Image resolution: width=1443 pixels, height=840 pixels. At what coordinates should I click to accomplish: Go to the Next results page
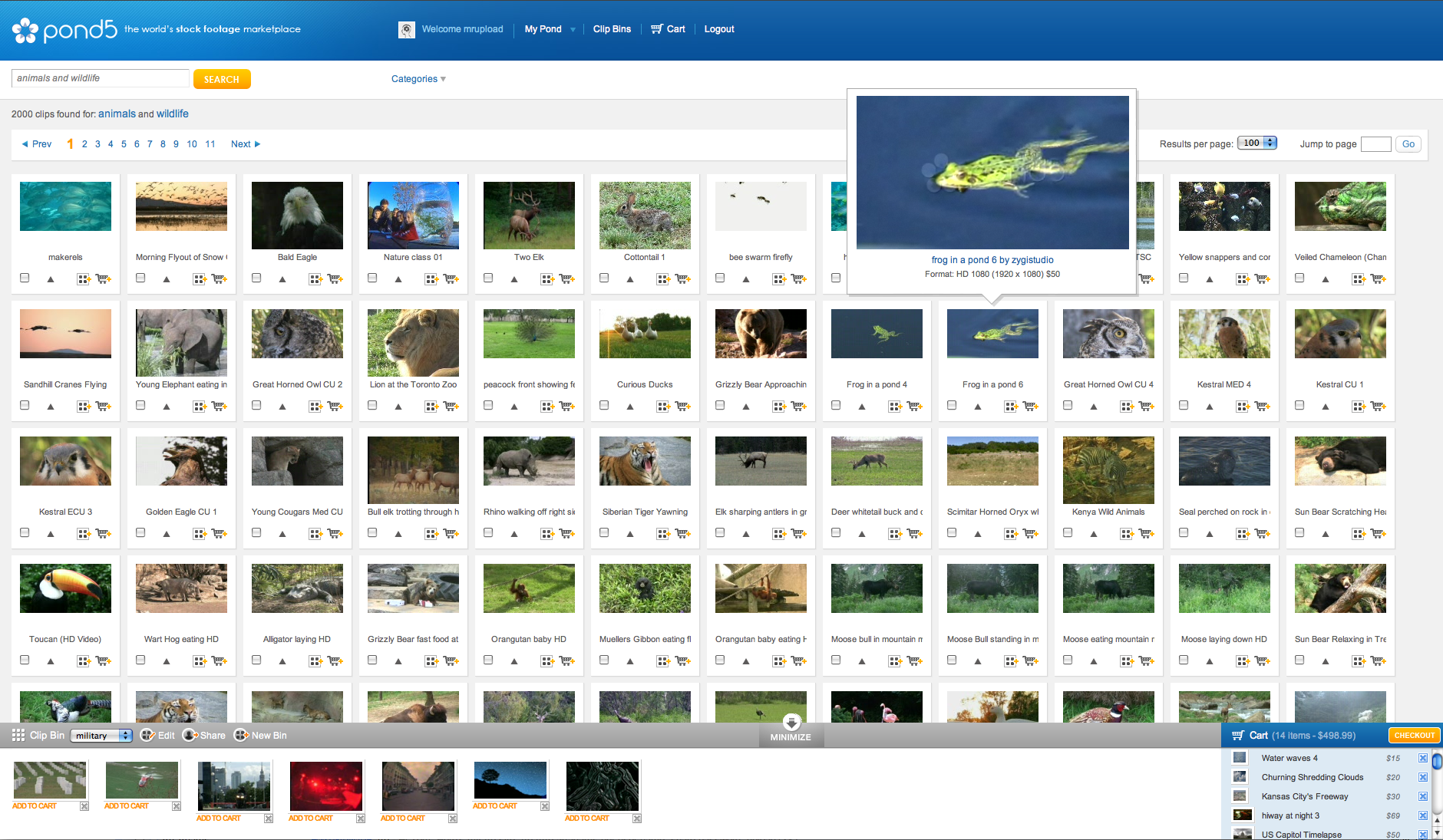point(246,144)
